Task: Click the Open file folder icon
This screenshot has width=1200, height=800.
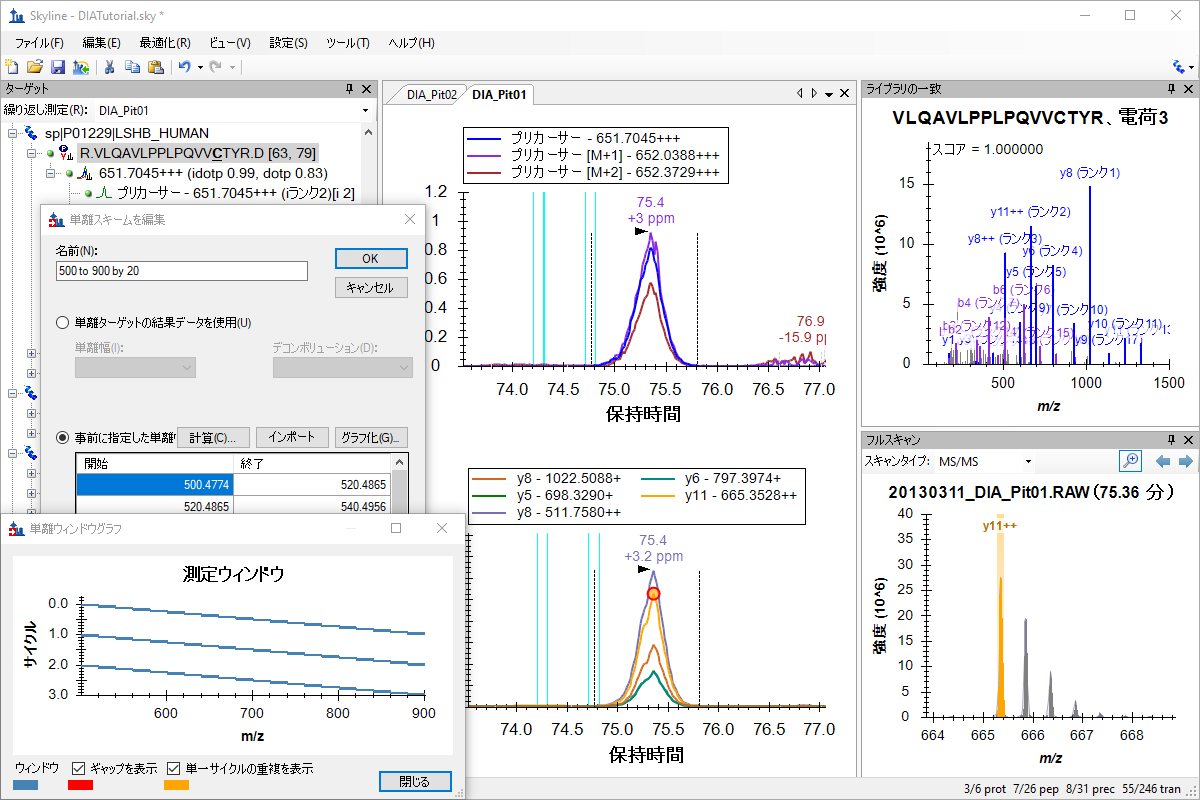Action: (x=35, y=67)
